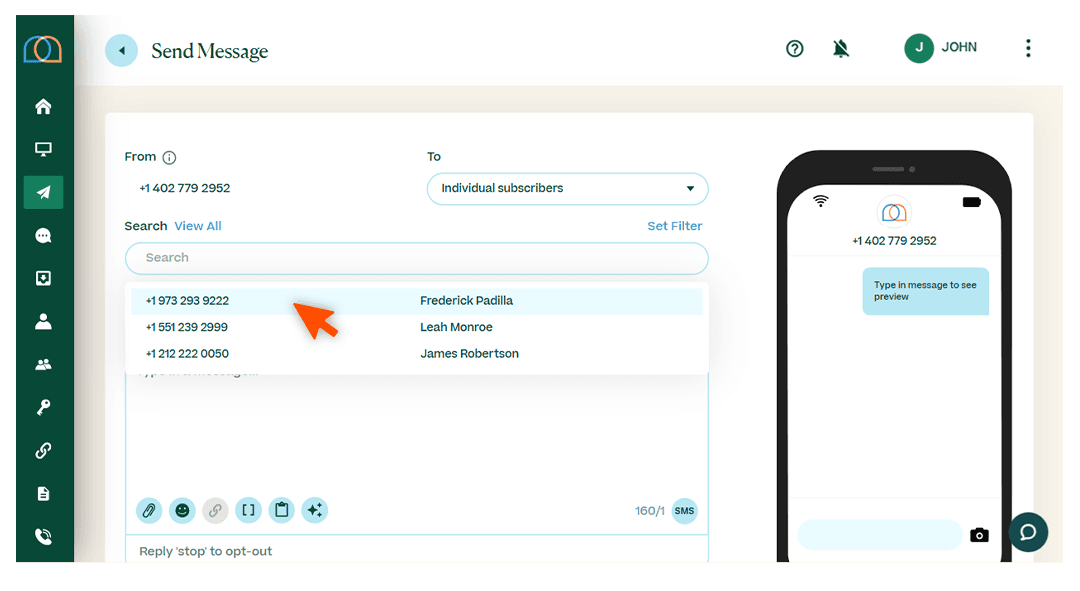Click the SMS type badge
1080x591 pixels.
tap(685, 511)
